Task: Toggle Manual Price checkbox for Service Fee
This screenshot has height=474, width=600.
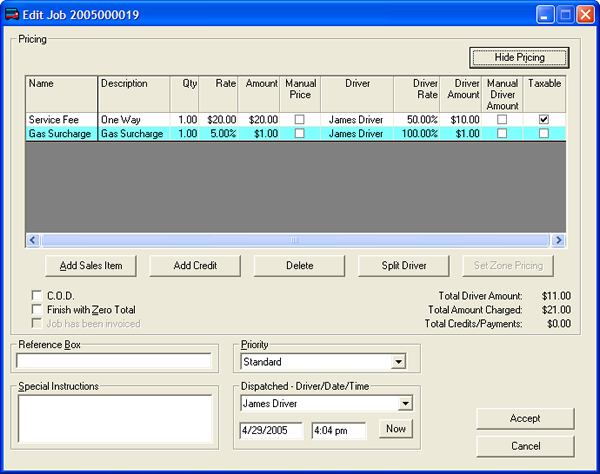Action: [x=301, y=120]
